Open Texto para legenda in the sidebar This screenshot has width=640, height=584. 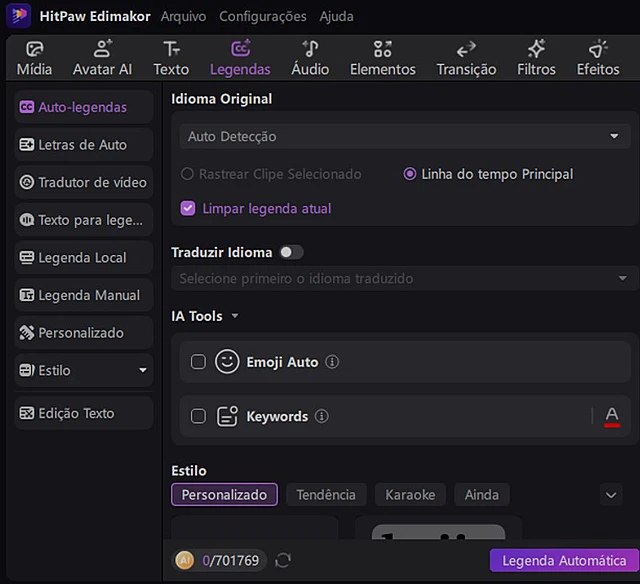click(84, 220)
